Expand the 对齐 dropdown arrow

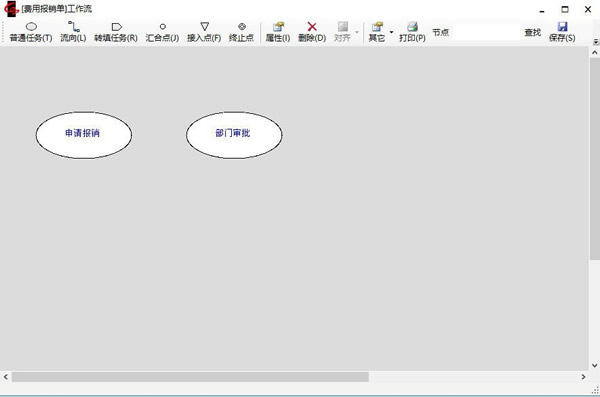pos(357,32)
